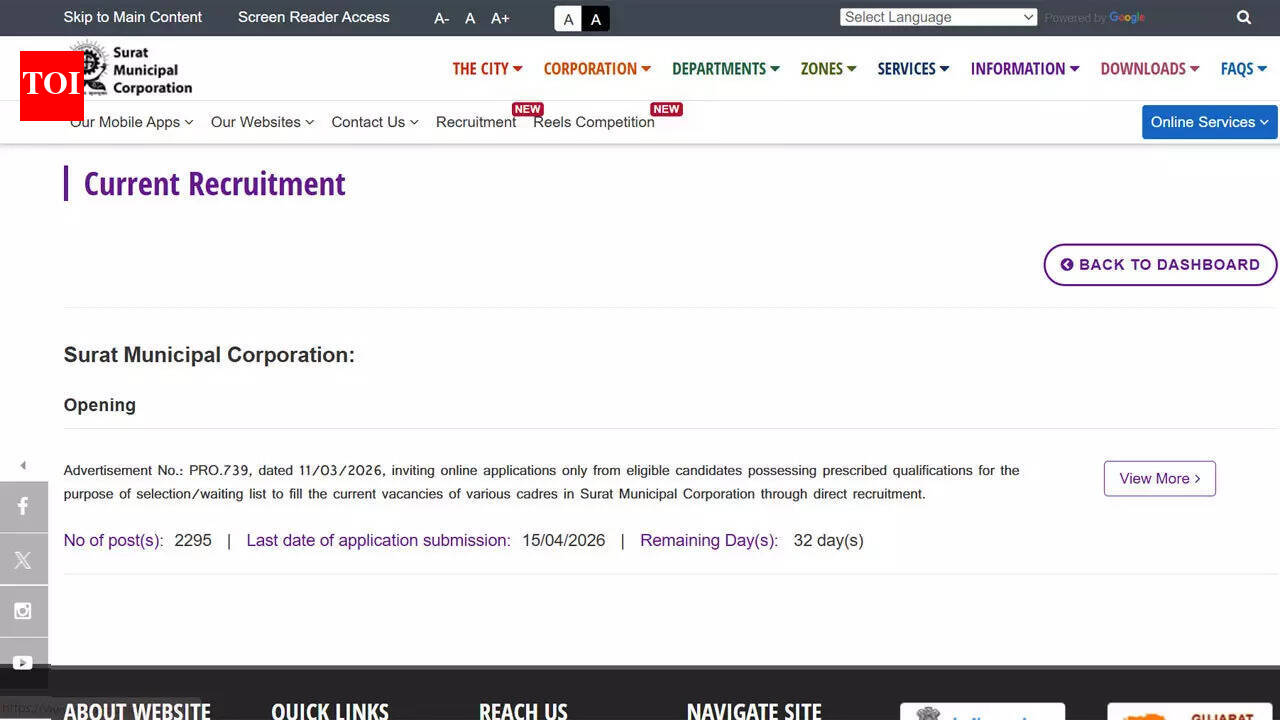Open the Facebook share icon

click(x=24, y=506)
